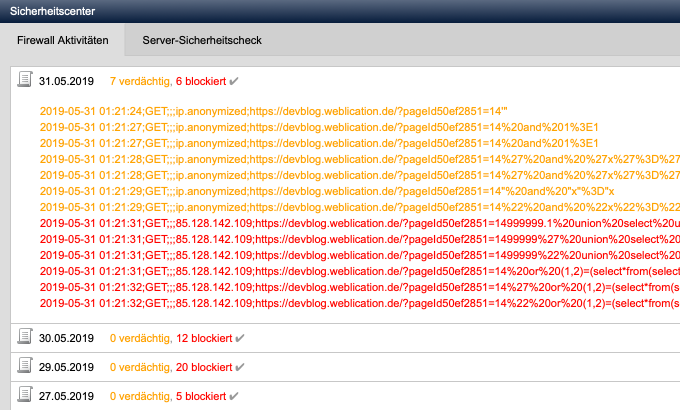Click the '5 blockiert' label
The height and width of the screenshot is (410, 680).
coord(201,396)
